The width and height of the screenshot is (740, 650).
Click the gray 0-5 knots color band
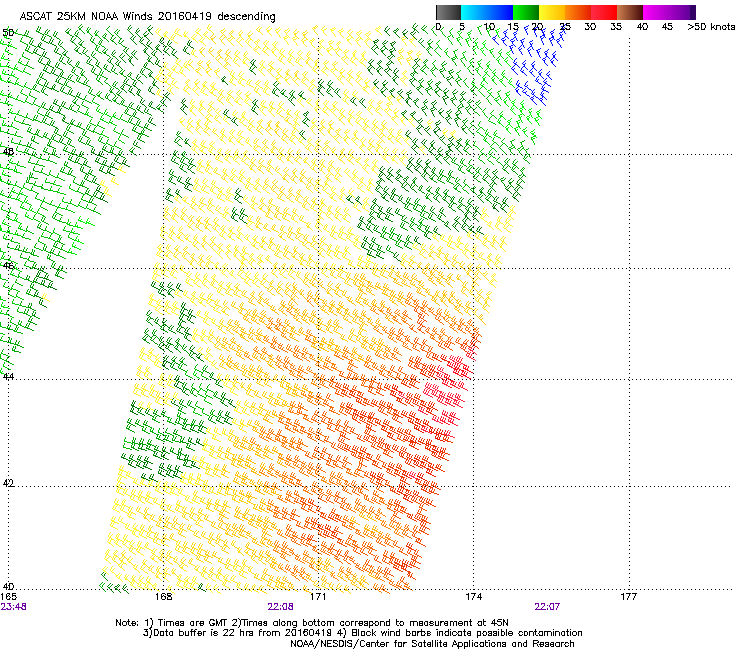click(448, 12)
